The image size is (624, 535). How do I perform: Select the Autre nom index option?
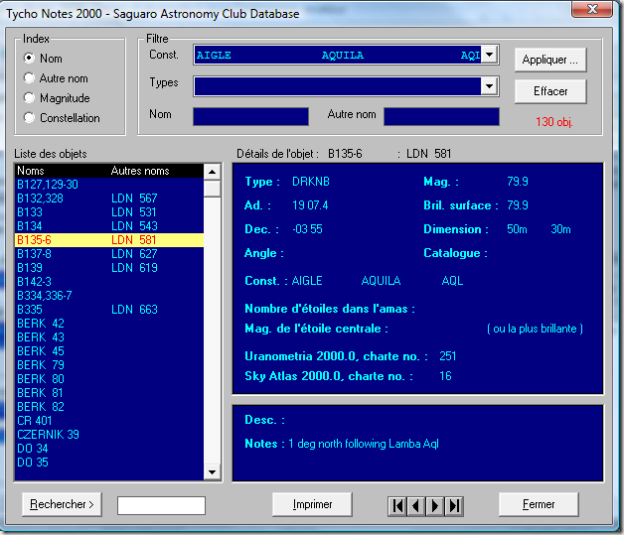coord(30,78)
